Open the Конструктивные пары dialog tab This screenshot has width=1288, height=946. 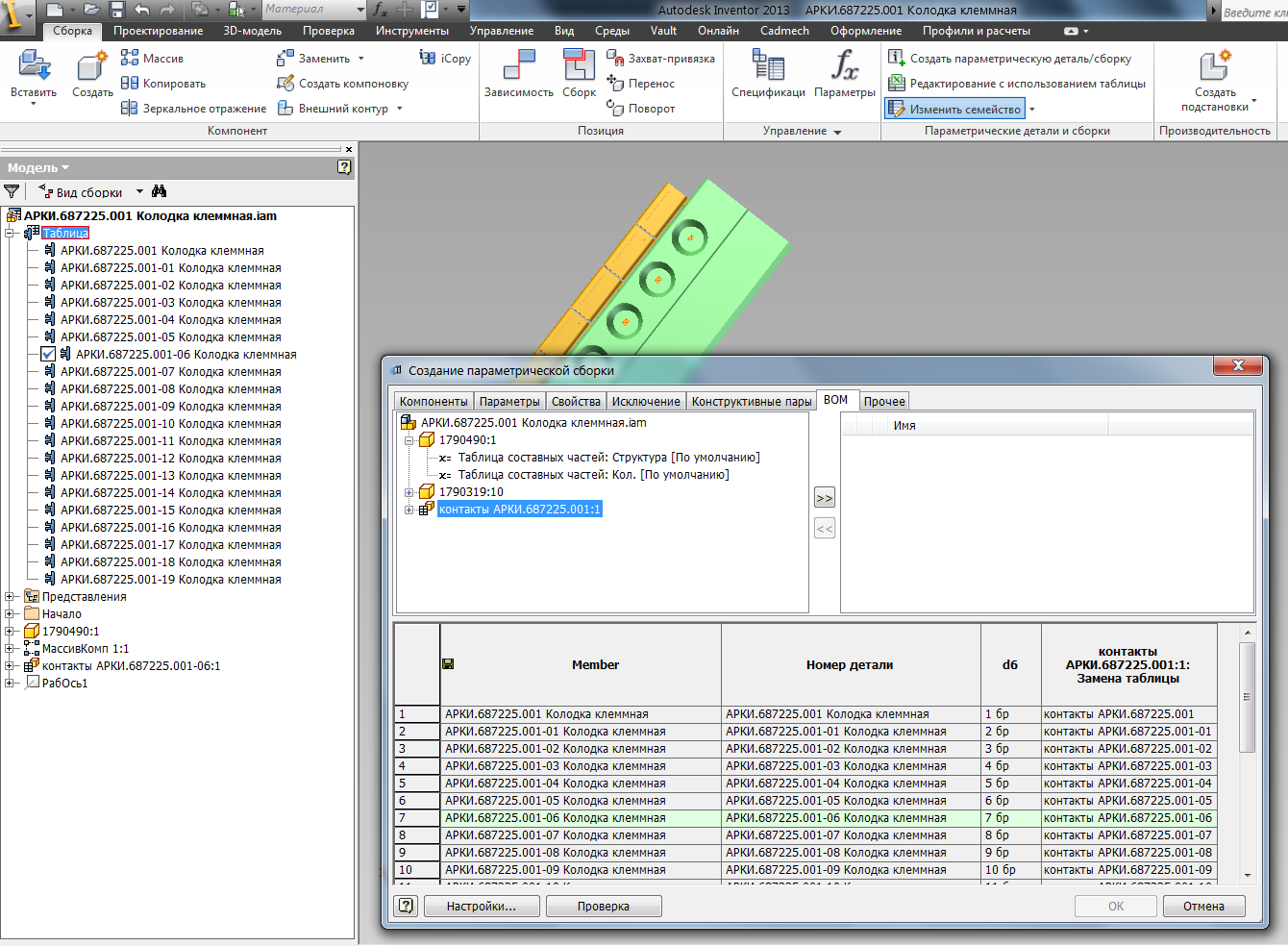tap(752, 401)
